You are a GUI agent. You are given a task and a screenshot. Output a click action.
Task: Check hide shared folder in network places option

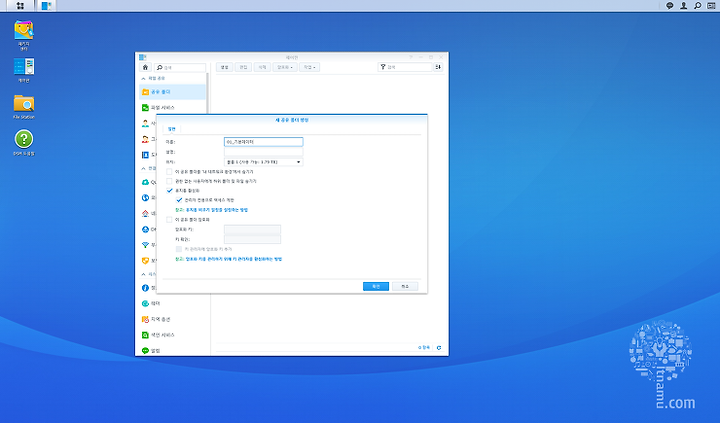169,172
